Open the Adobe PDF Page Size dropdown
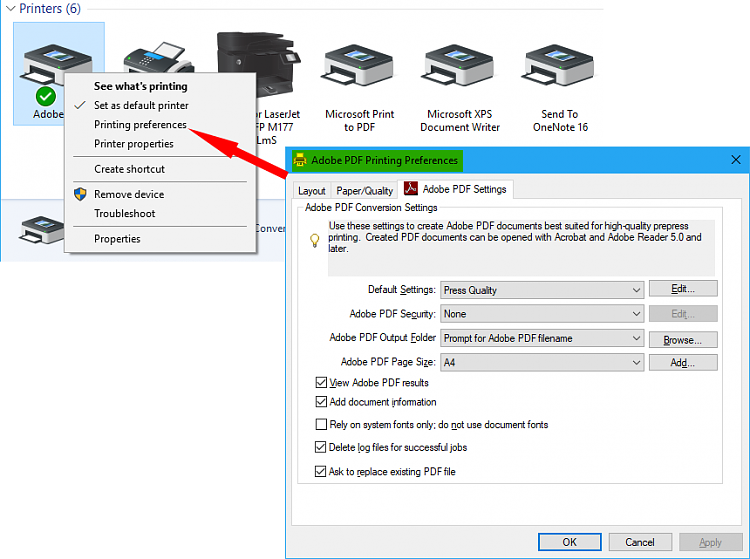Viewport: 750px width, 559px height. 542,362
